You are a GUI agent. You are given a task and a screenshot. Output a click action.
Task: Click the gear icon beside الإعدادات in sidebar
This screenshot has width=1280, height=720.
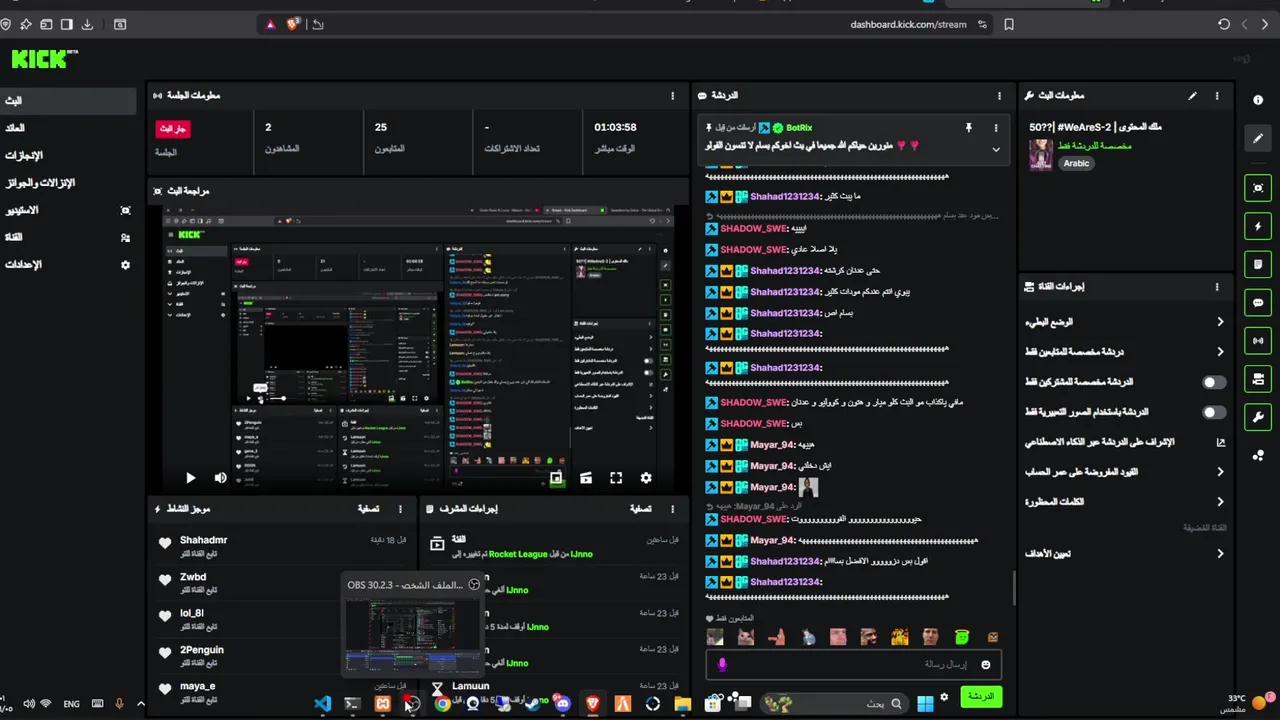(125, 265)
